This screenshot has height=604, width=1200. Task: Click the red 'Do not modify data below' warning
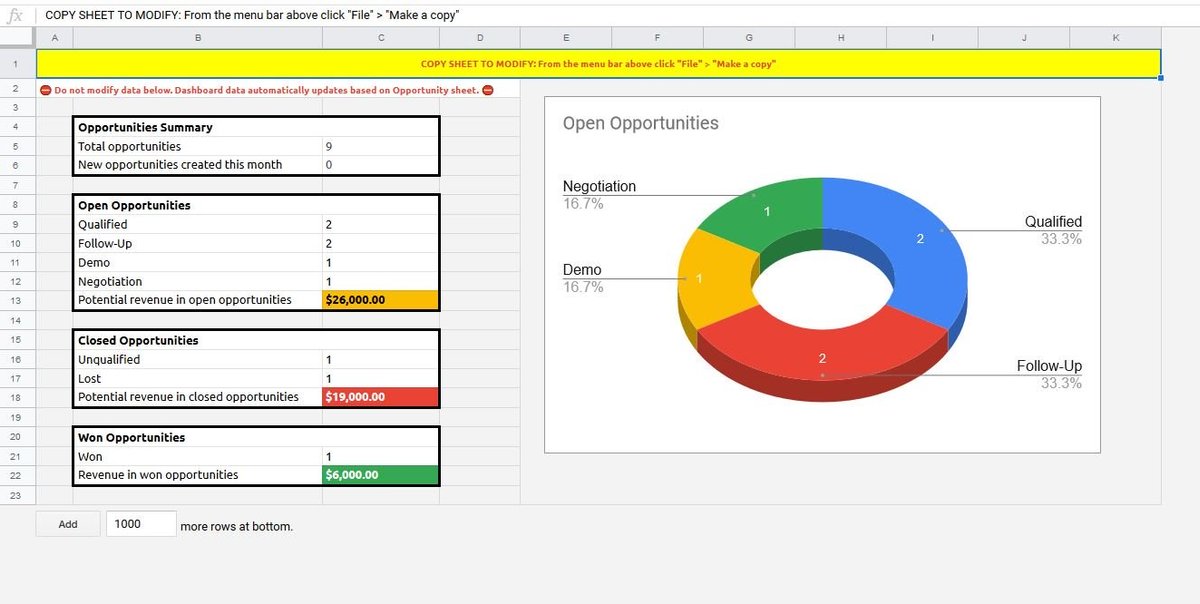(267, 90)
